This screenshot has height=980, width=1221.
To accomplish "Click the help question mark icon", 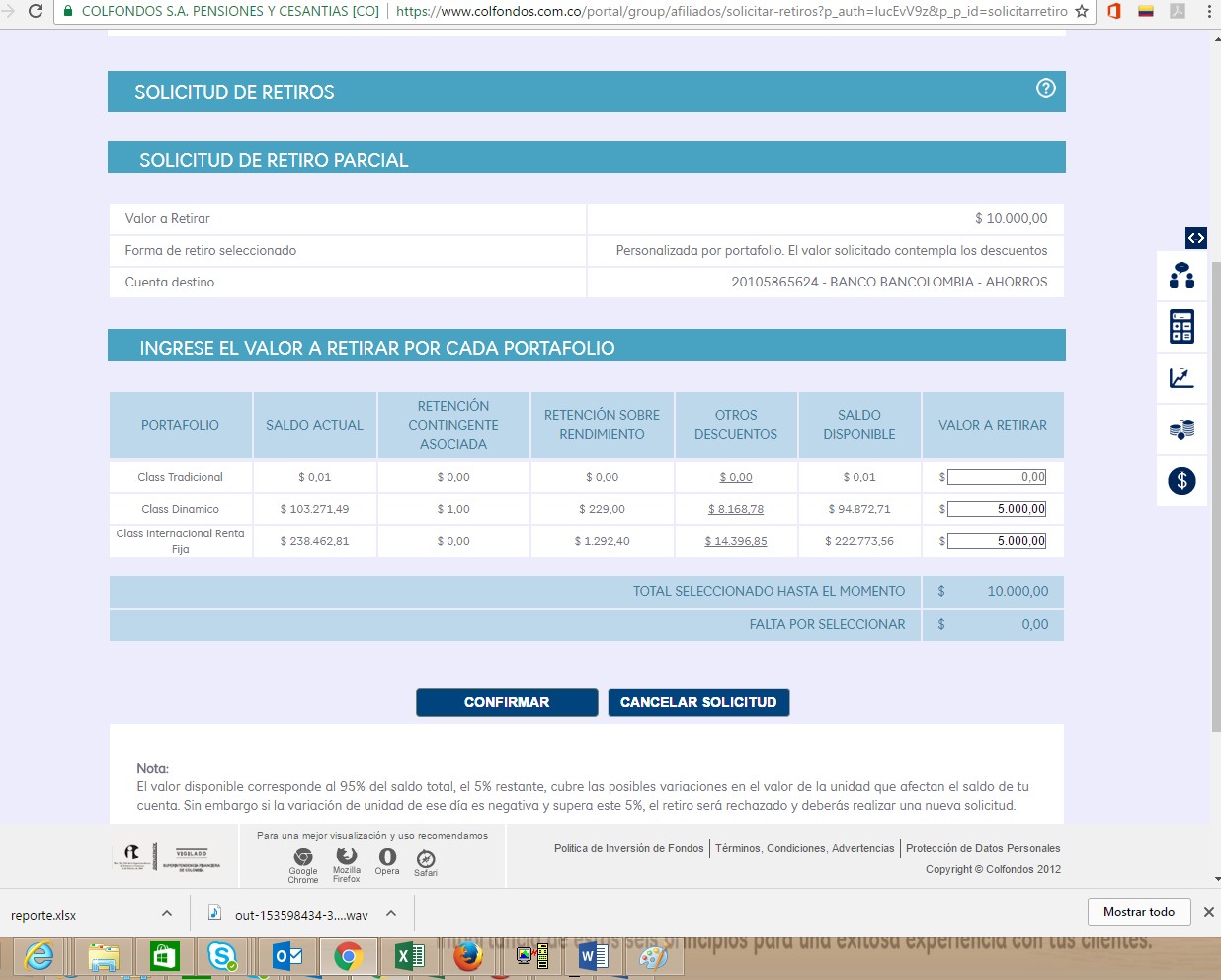I will (x=1045, y=89).
